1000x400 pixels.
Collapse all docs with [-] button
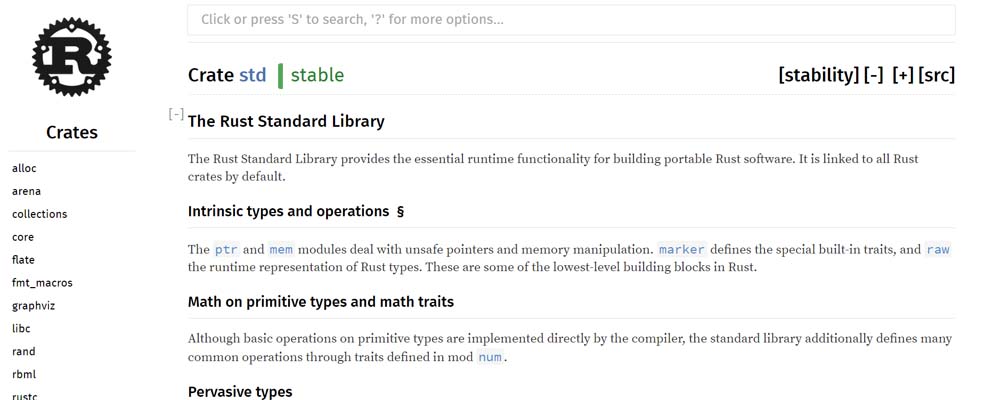873,75
